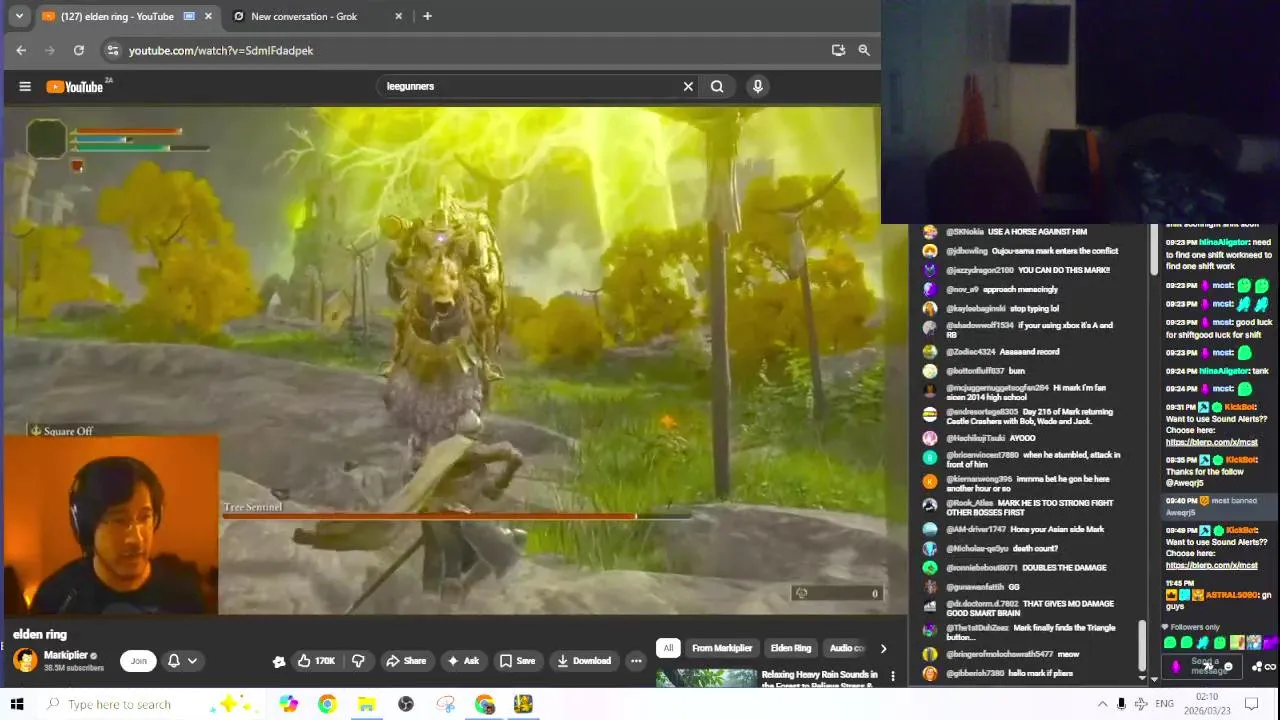
Task: Open the taskbar clock and date
Action: pos(1206,704)
